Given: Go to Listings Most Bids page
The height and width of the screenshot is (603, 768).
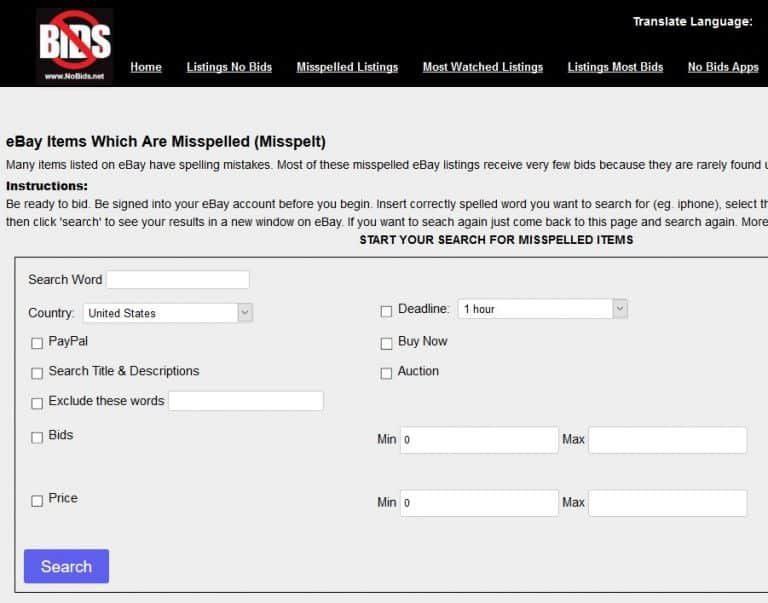Looking at the screenshot, I should click(x=615, y=67).
